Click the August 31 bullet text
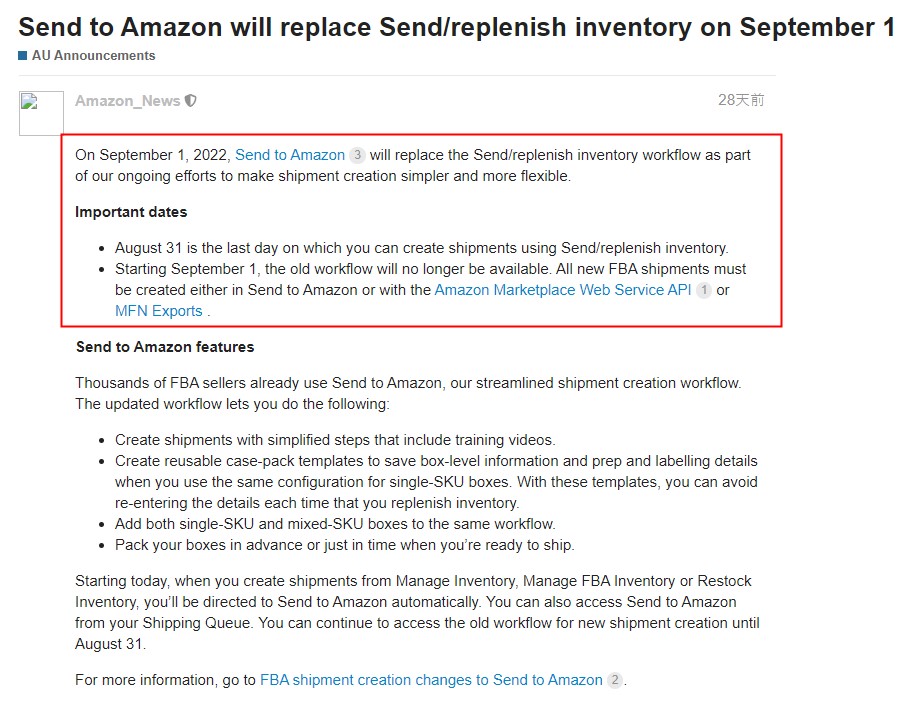Image resolution: width=908 pixels, height=705 pixels. tap(422, 248)
